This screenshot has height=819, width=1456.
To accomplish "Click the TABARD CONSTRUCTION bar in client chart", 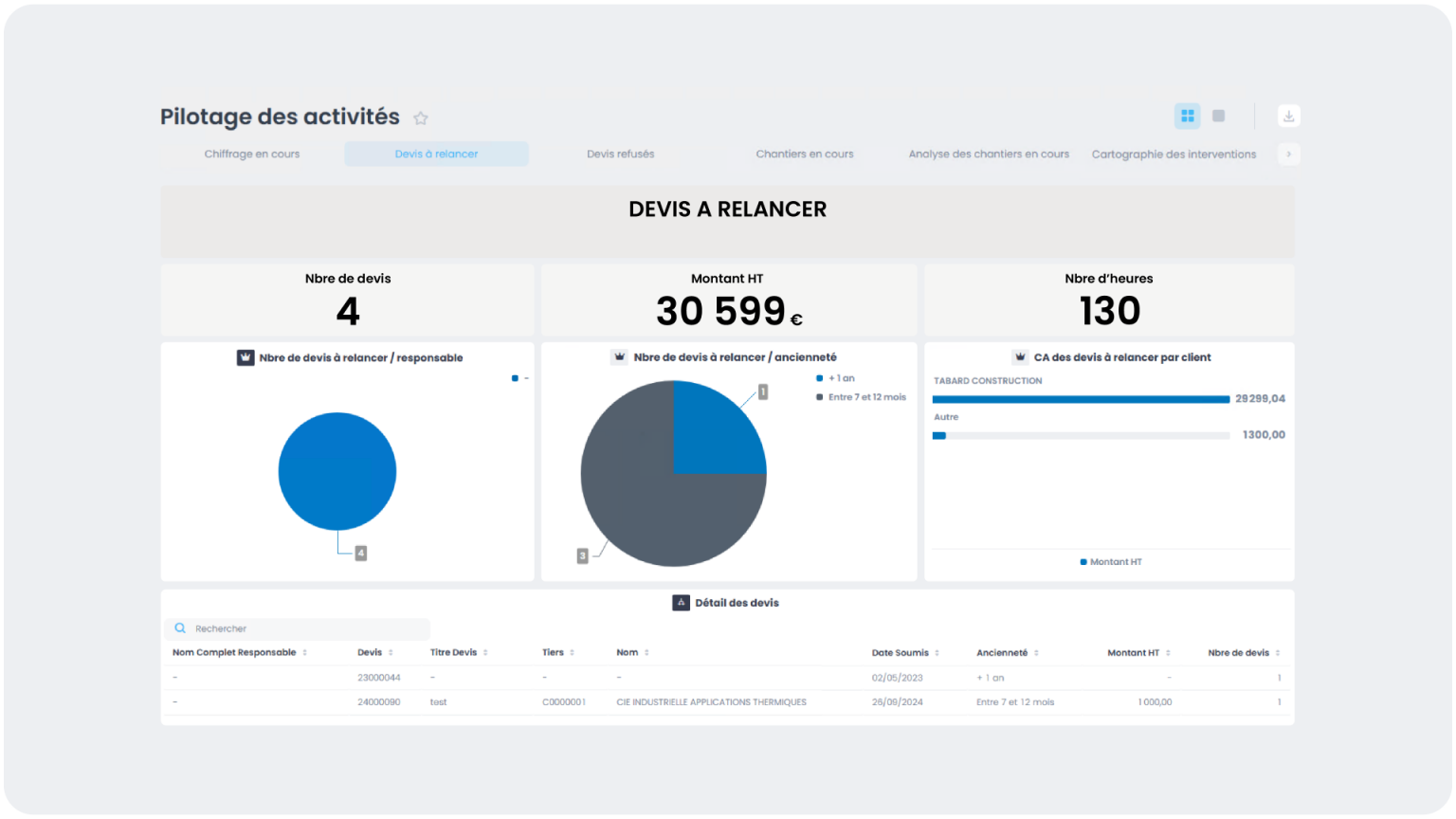I will 1081,399.
